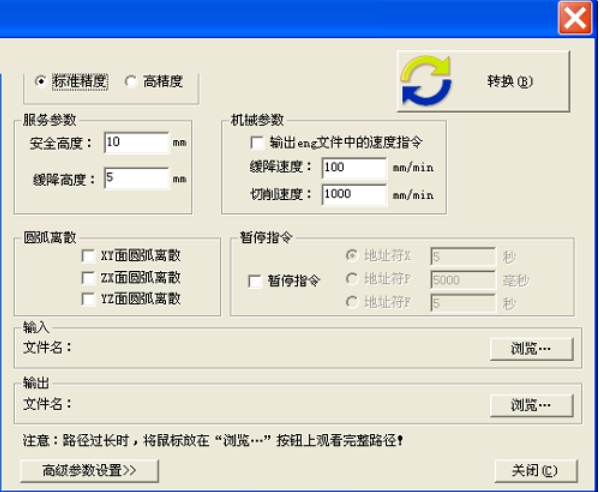Toggle XY面圆弧离散 checkbox
This screenshot has width=600, height=492.
pyautogui.click(x=88, y=256)
